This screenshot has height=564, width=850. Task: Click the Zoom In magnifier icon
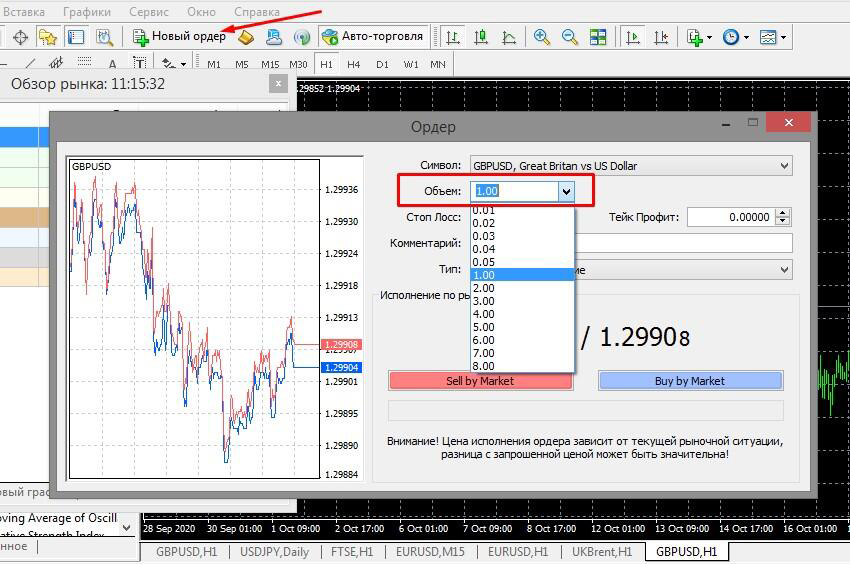[541, 37]
